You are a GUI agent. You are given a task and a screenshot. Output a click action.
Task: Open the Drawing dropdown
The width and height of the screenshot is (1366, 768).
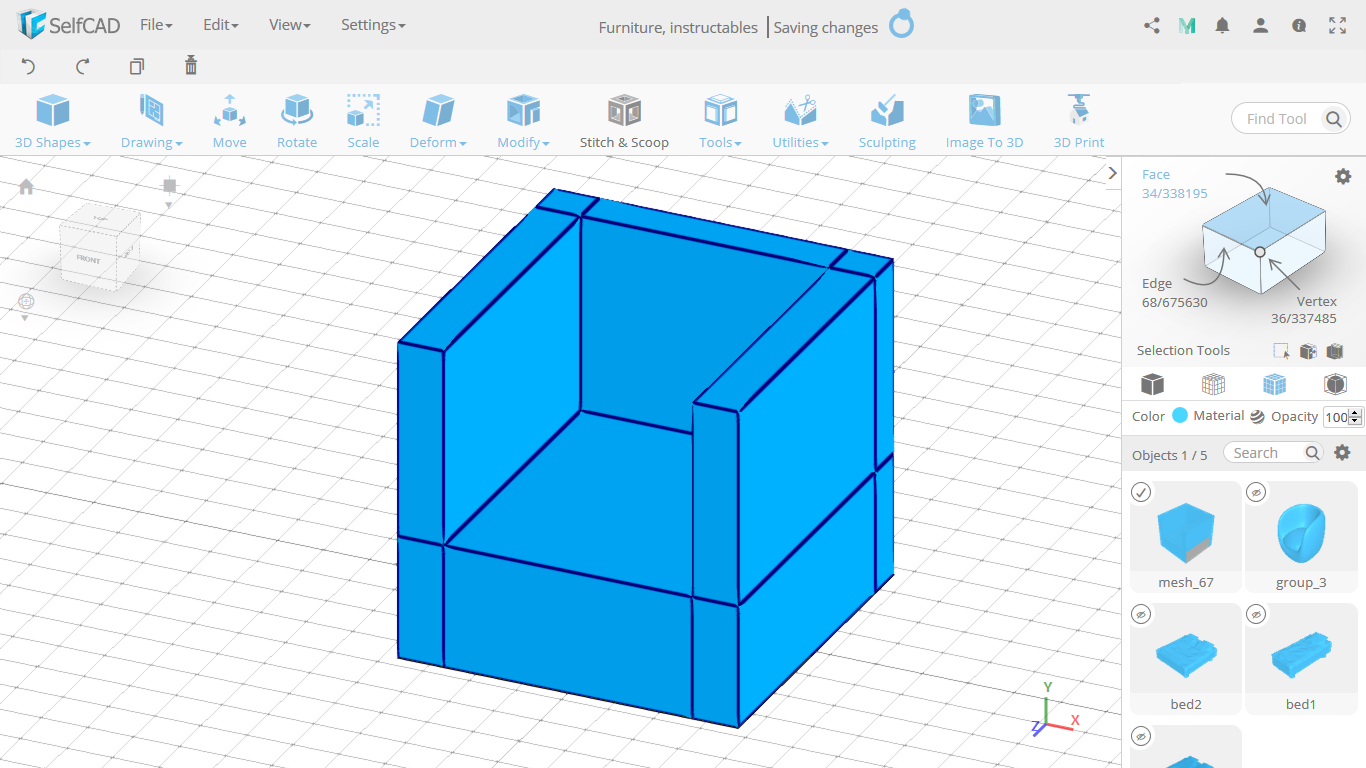click(151, 121)
